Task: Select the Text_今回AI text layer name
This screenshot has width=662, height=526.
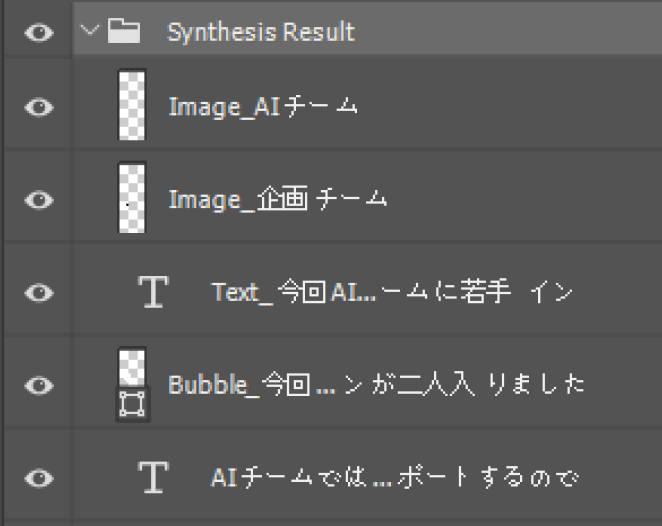Action: point(392,292)
